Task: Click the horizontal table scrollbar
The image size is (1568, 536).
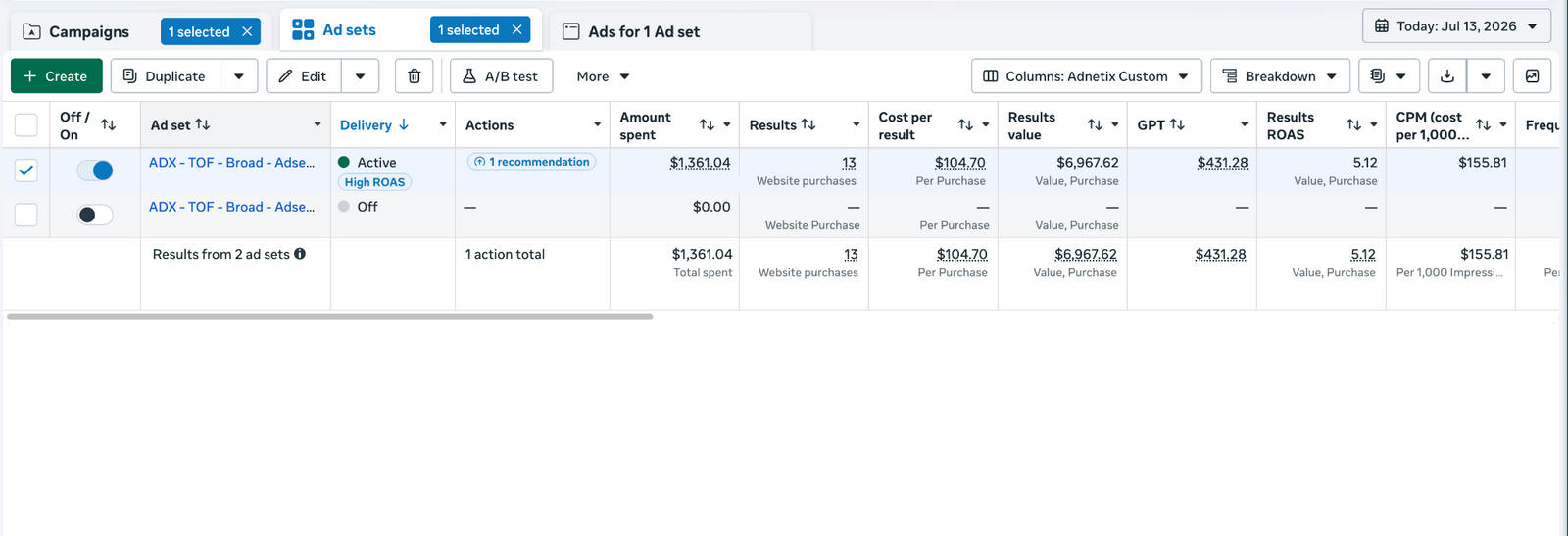Action: pos(329,317)
